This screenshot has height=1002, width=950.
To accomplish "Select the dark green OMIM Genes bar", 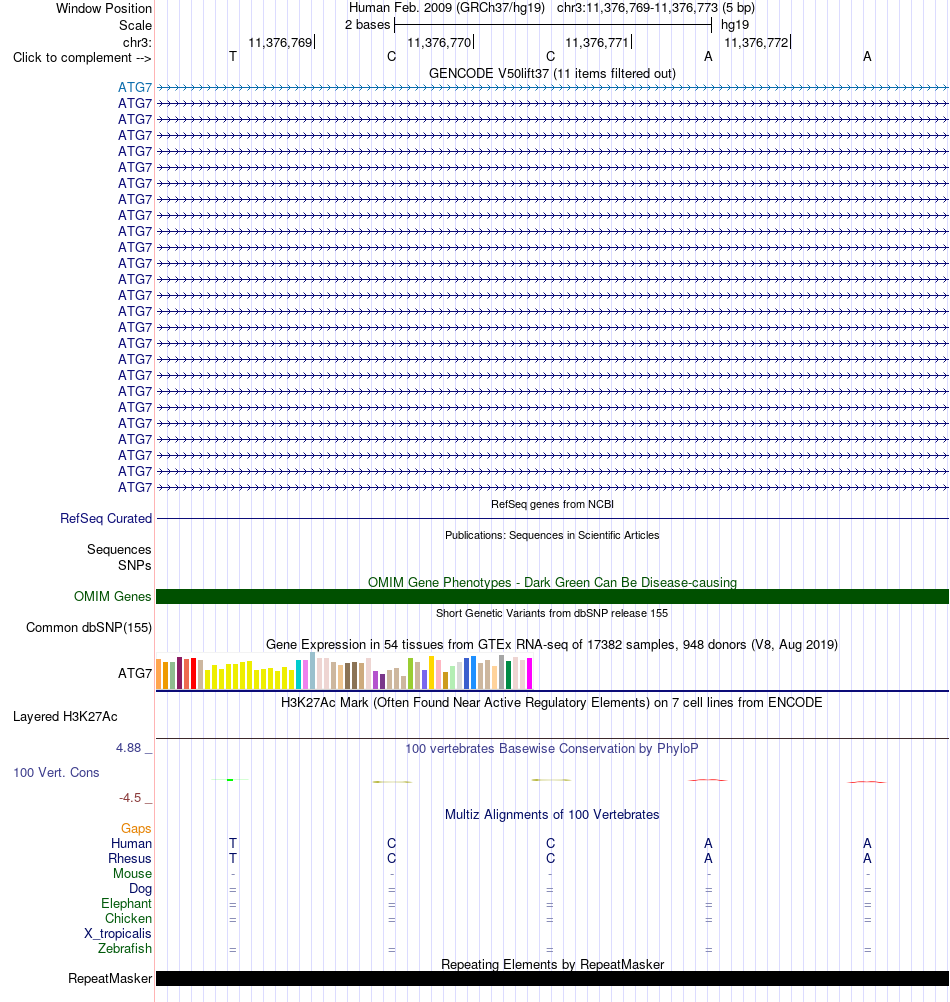I will coord(552,596).
